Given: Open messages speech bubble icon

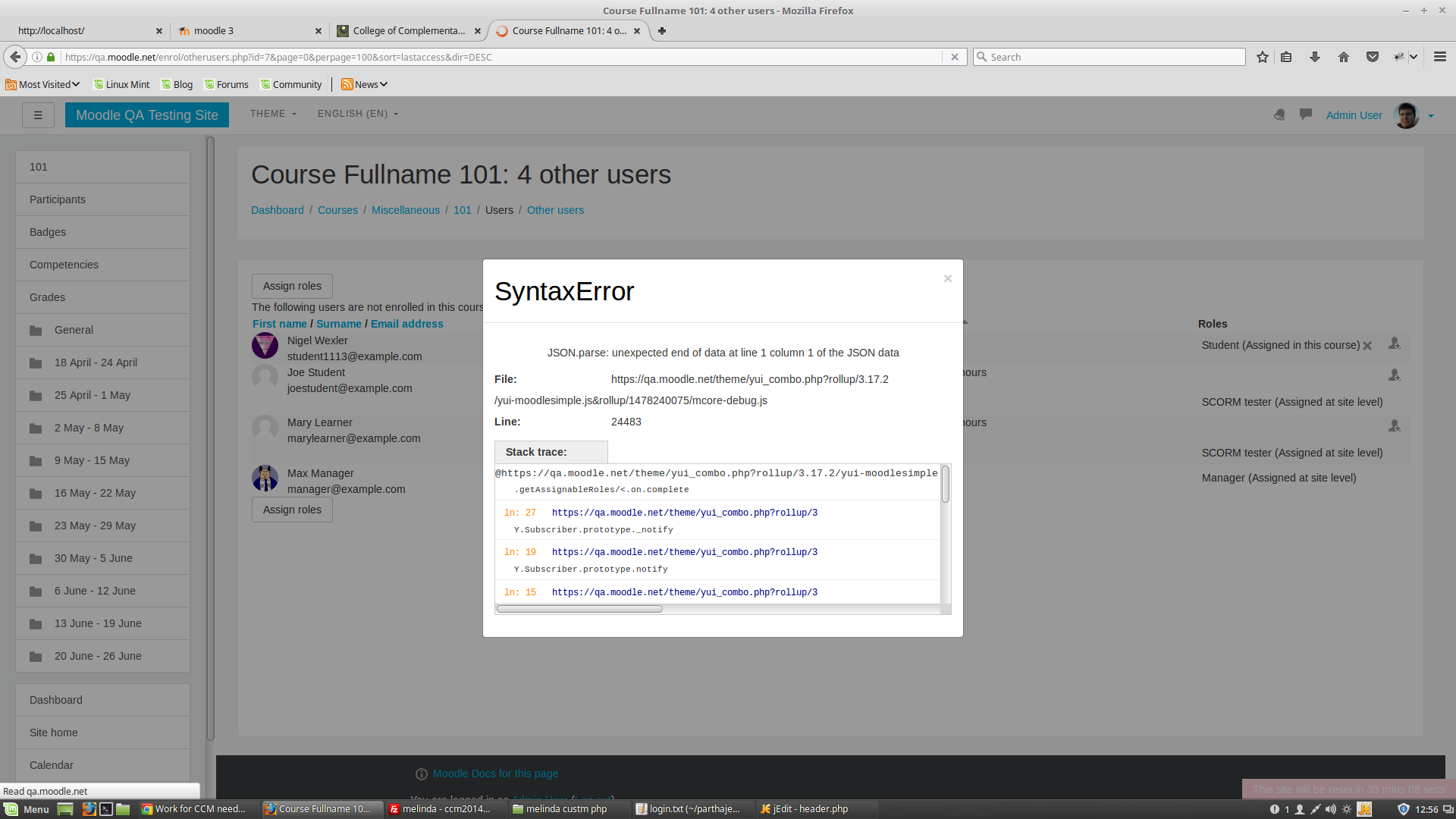Looking at the screenshot, I should (x=1306, y=115).
